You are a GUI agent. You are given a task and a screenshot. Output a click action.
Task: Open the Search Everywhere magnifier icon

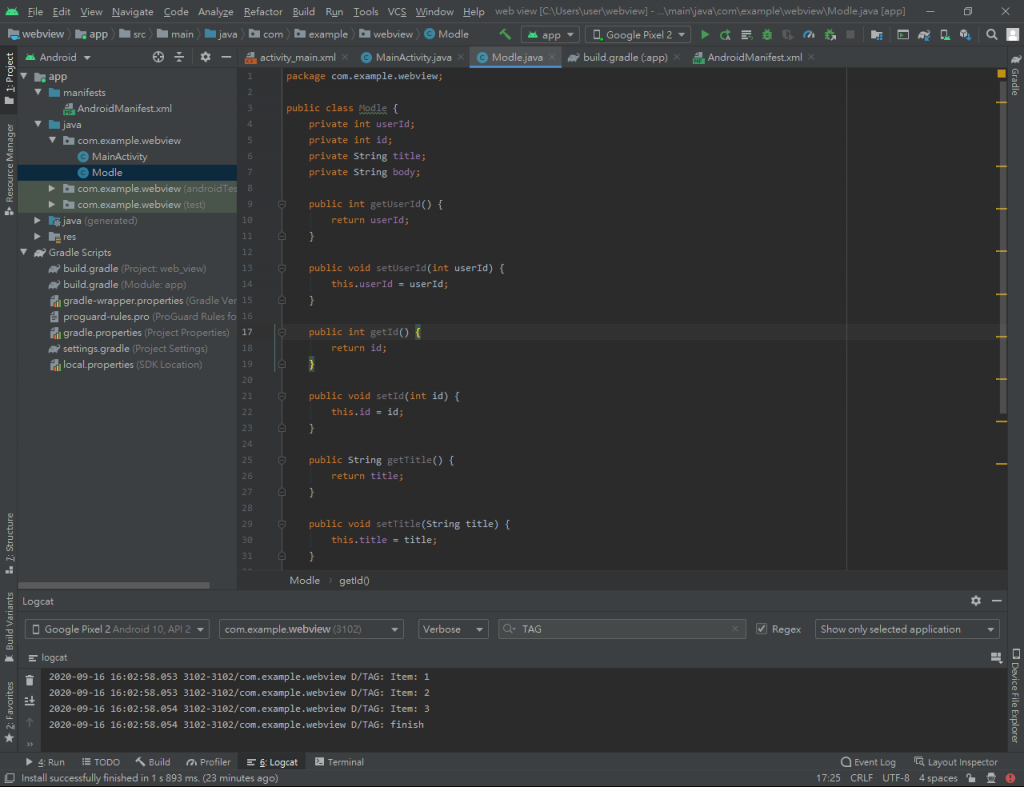click(991, 34)
